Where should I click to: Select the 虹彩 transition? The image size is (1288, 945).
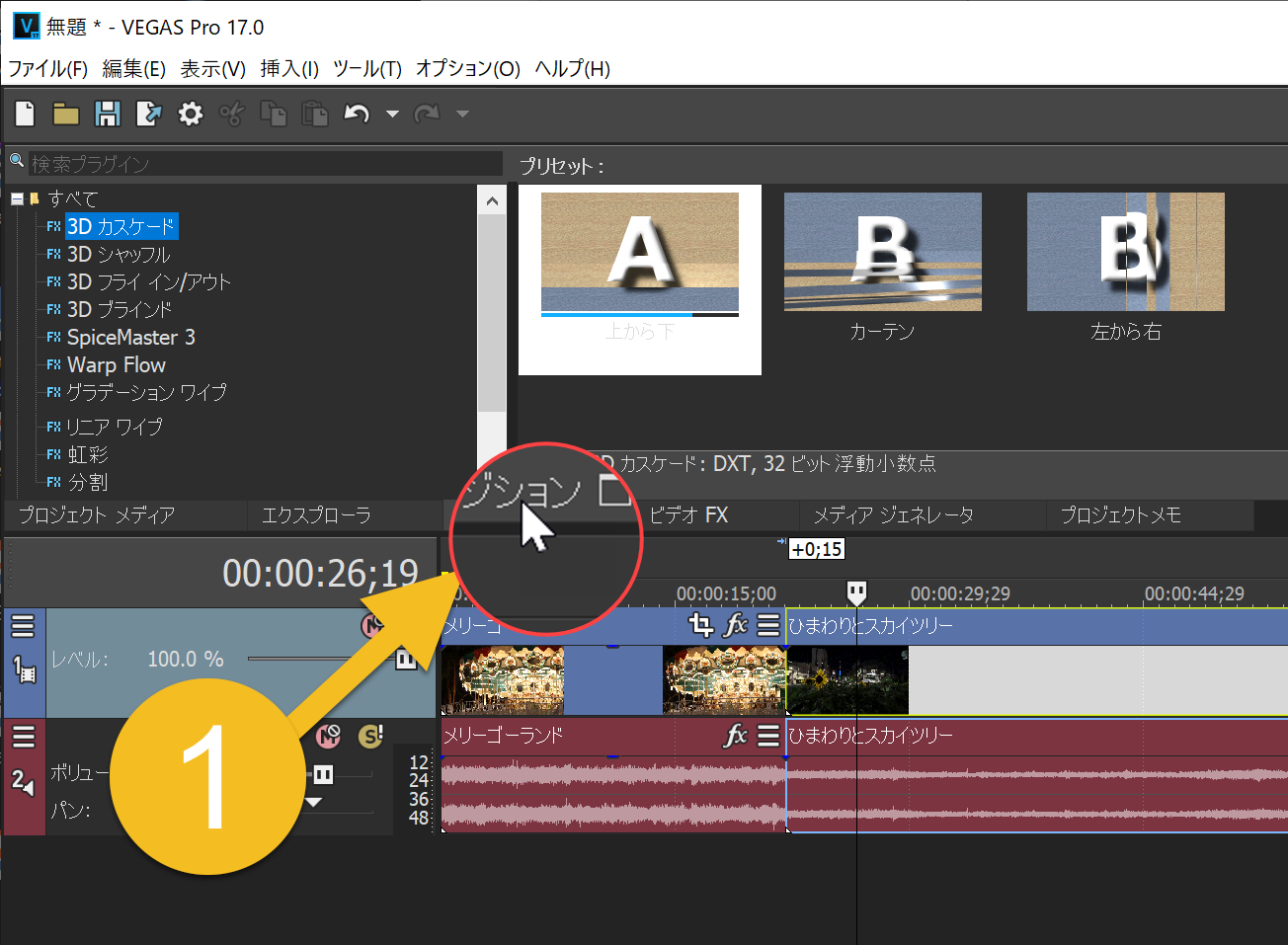click(x=88, y=454)
